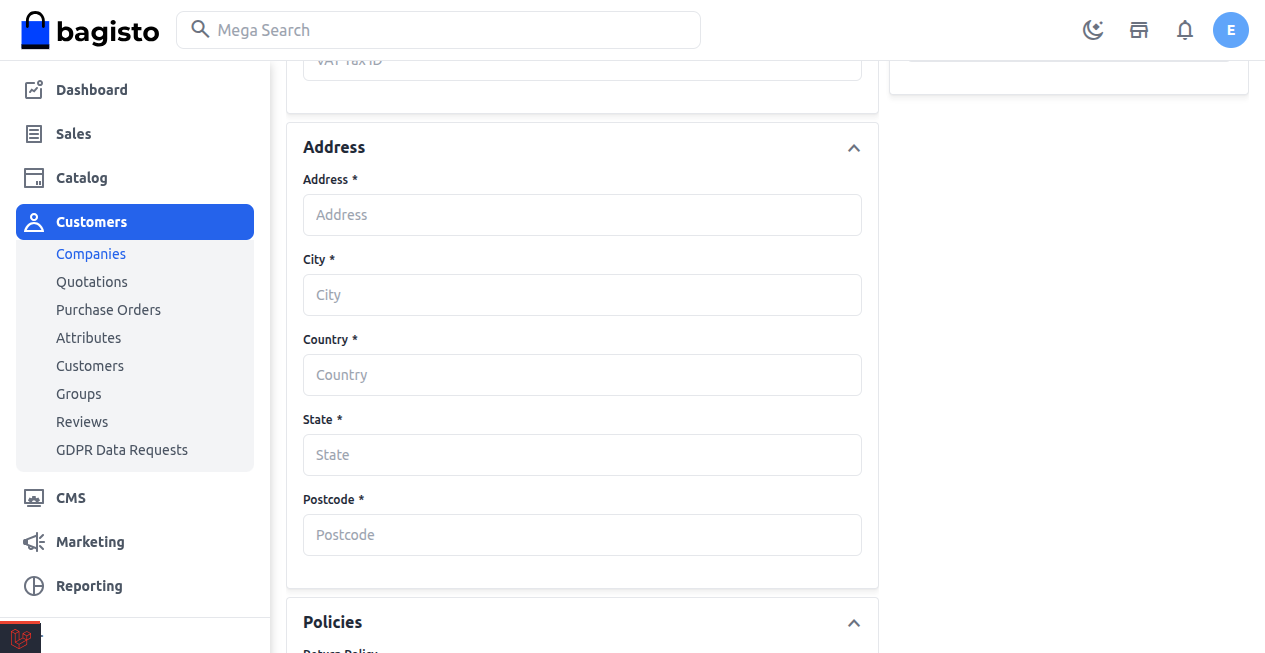The width and height of the screenshot is (1265, 653).
Task: Open the Catalog icon
Action: [33, 177]
